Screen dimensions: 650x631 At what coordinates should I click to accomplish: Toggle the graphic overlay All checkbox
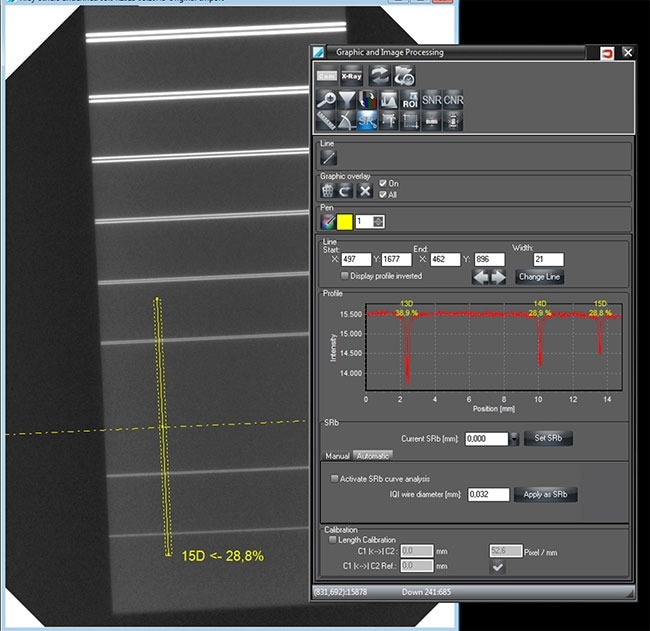point(383,194)
